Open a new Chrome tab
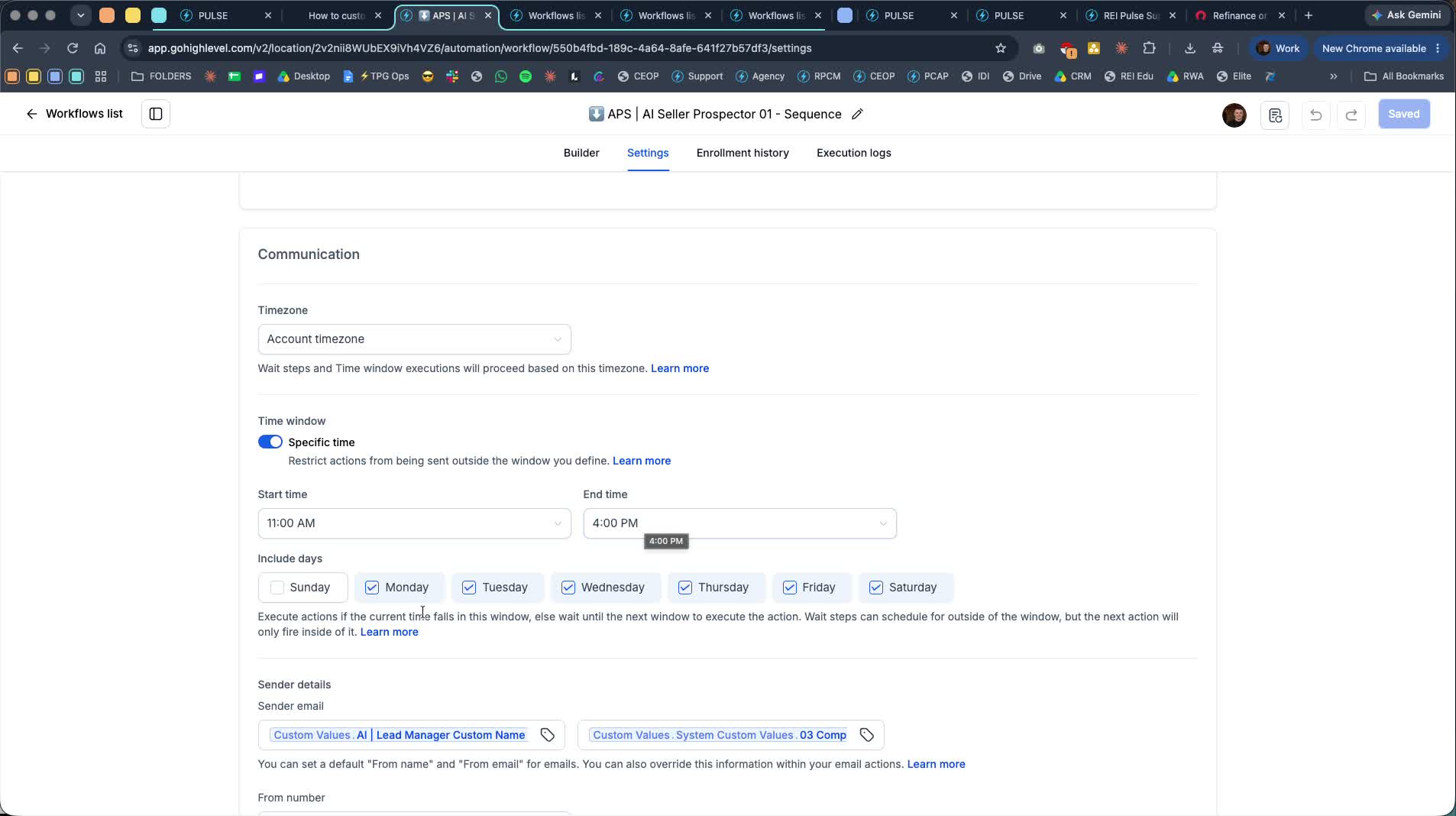The height and width of the screenshot is (816, 1456). pos(1309,15)
